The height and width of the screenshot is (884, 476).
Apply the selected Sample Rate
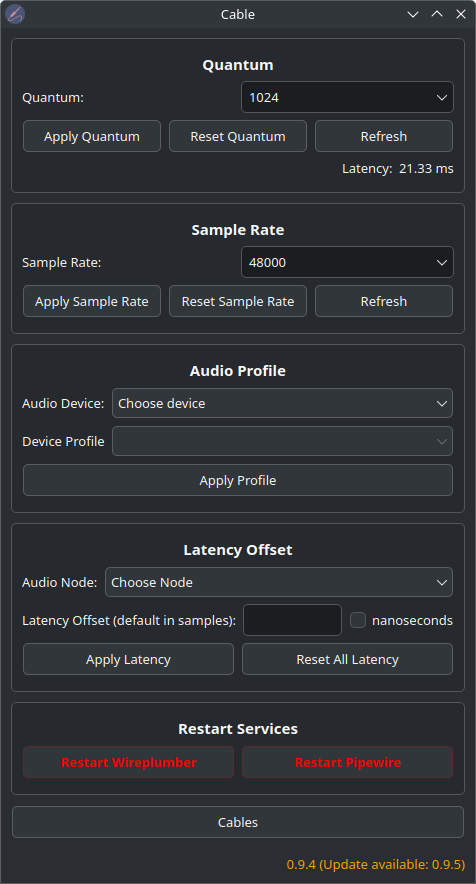point(92,302)
